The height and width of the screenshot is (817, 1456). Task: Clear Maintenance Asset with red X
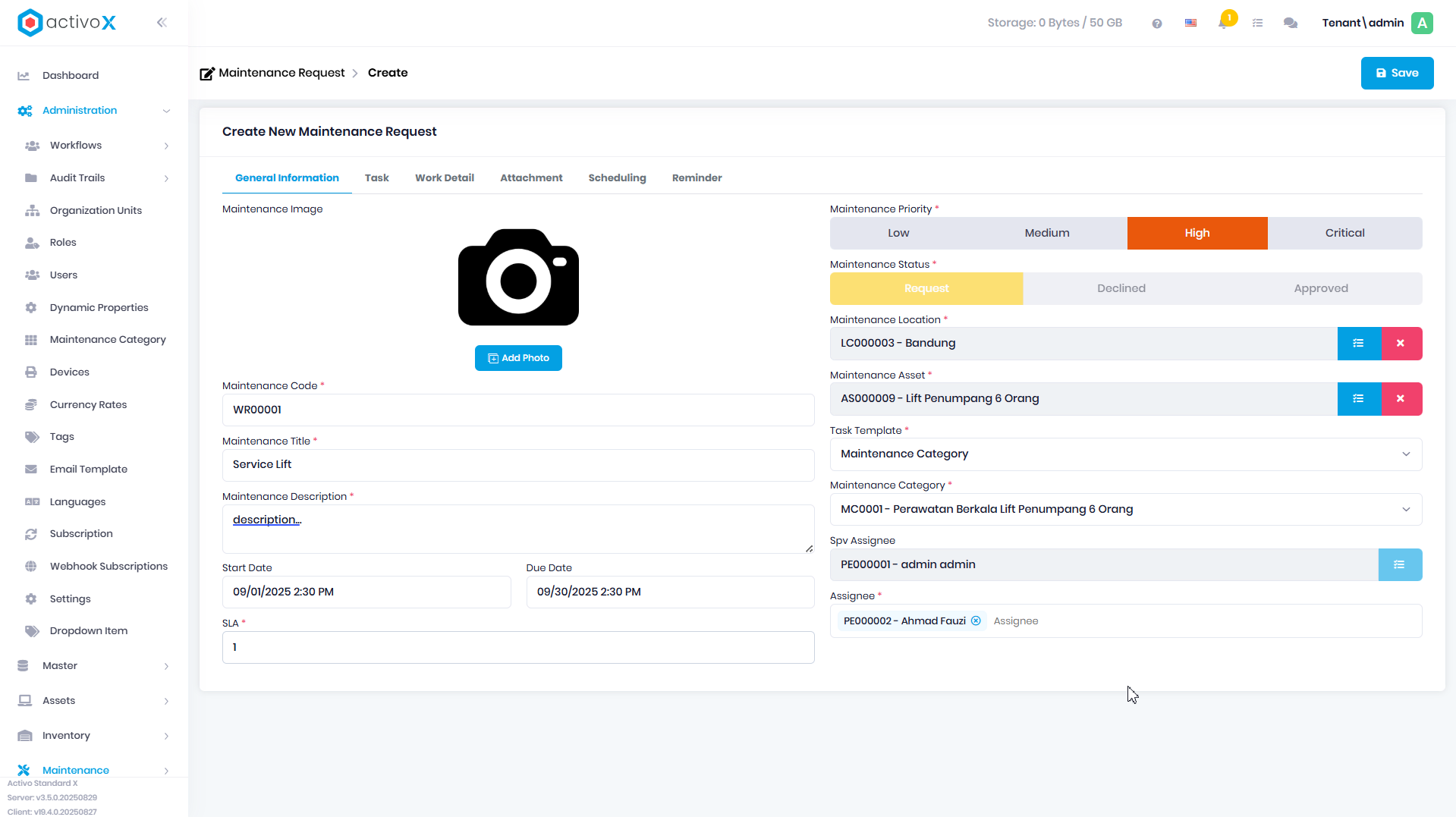[x=1401, y=399]
